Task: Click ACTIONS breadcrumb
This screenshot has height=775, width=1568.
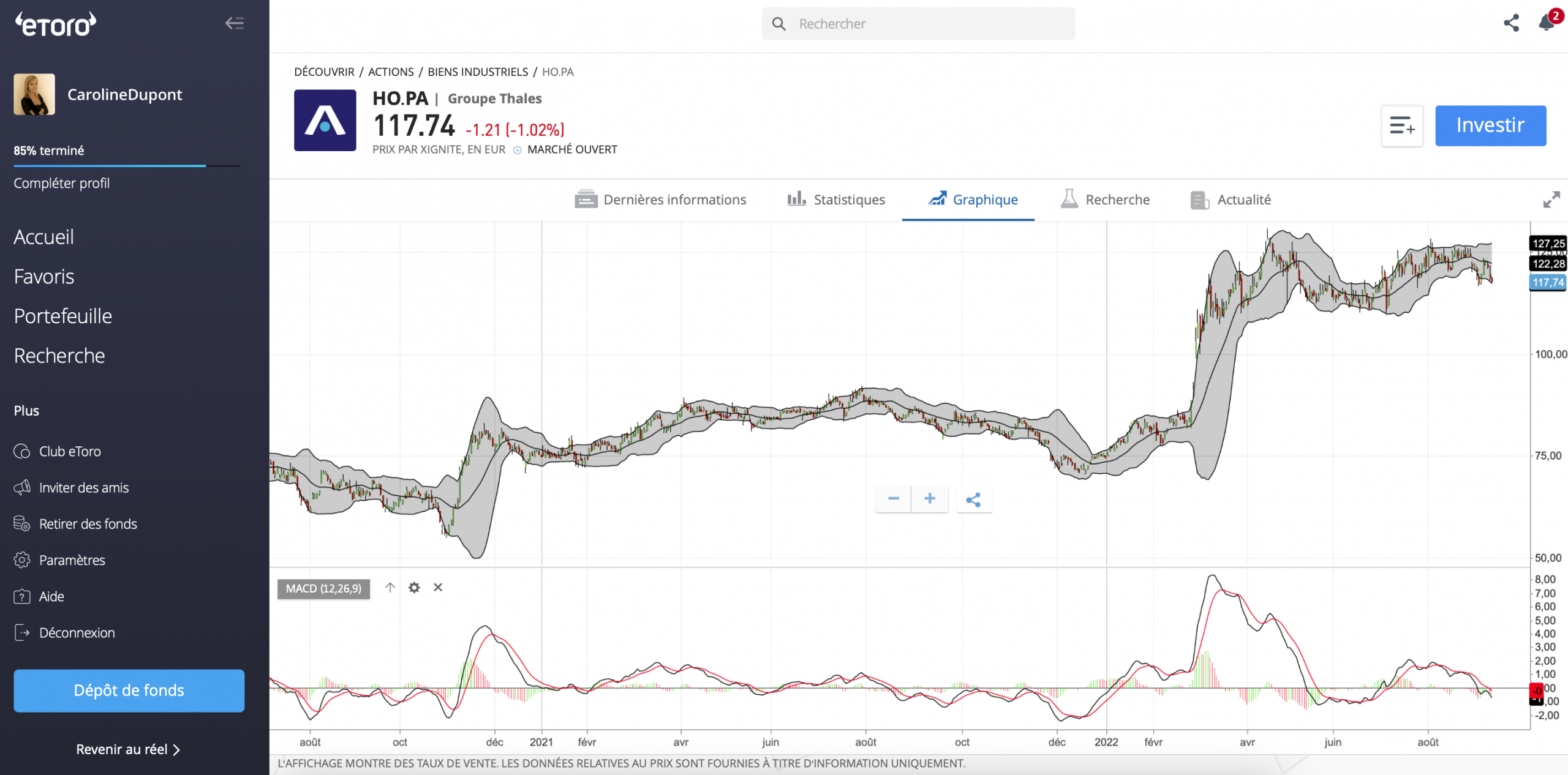Action: 391,72
